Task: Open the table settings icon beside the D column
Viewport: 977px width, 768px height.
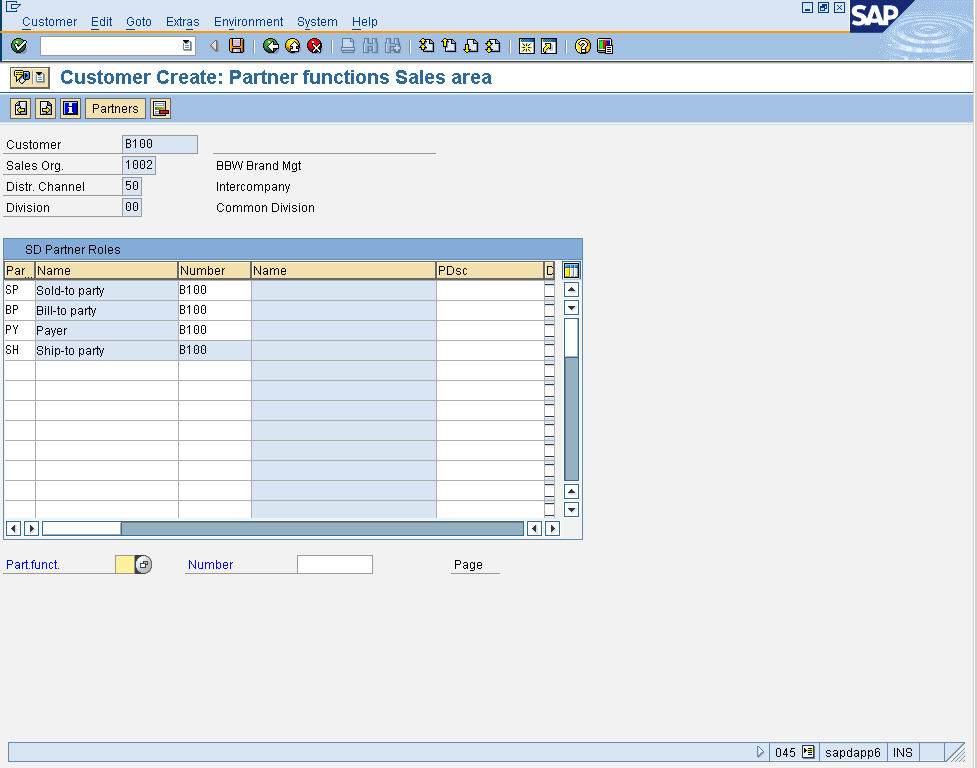Action: pyautogui.click(x=571, y=270)
